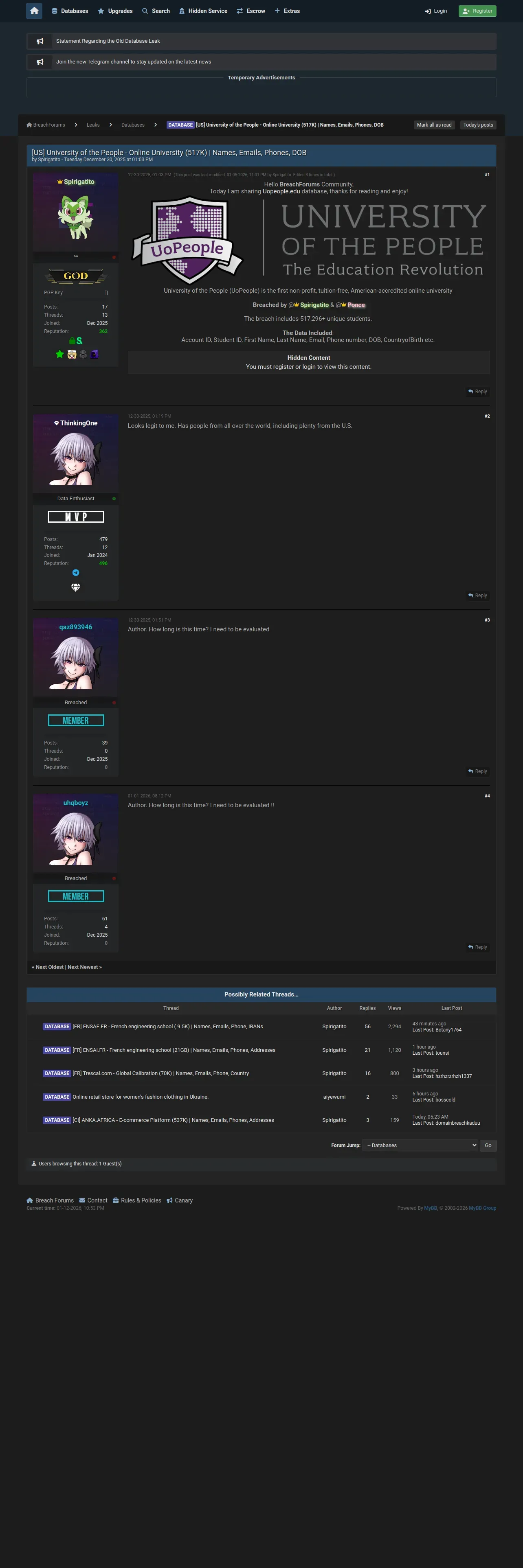This screenshot has width=523, height=1568.
Task: Open the Escrow menu item
Action: coord(251,11)
